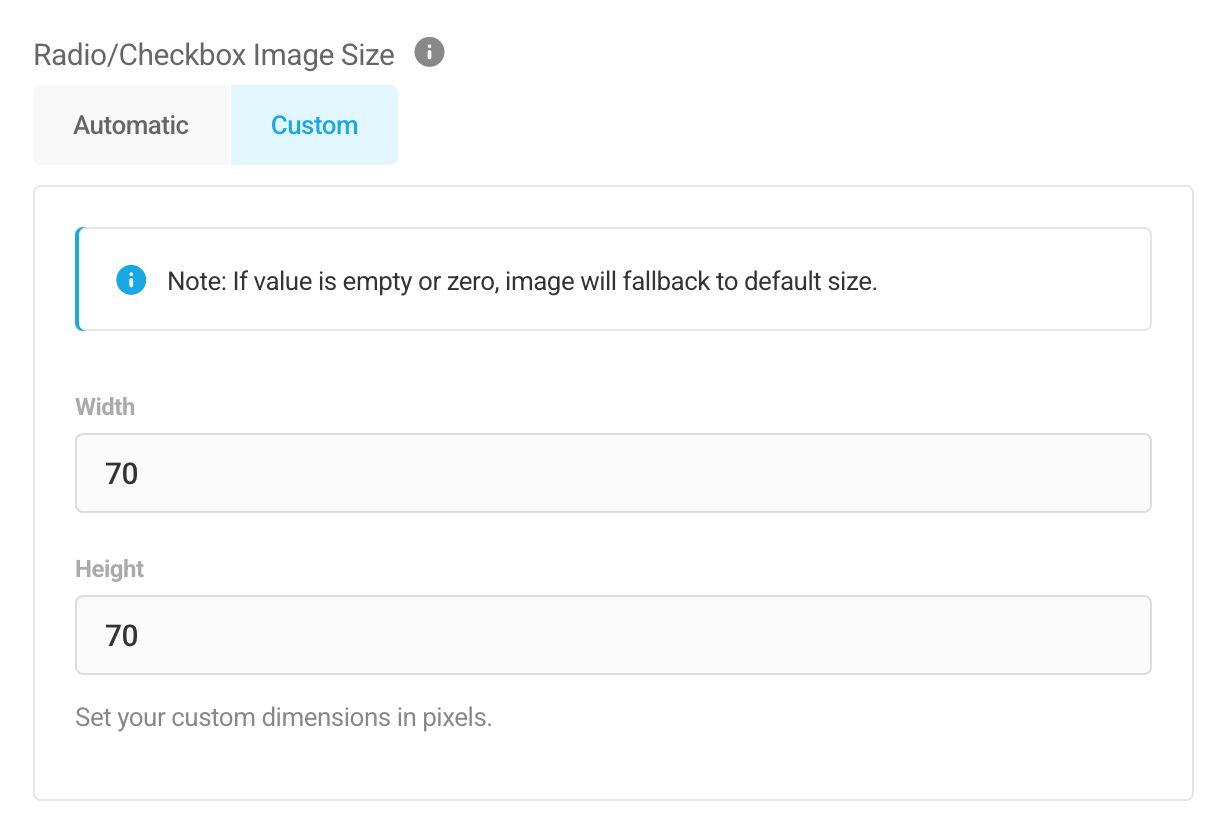Click the info icon beside Radio/Checkbox Image Size
The width and height of the screenshot is (1220, 833).
(429, 52)
